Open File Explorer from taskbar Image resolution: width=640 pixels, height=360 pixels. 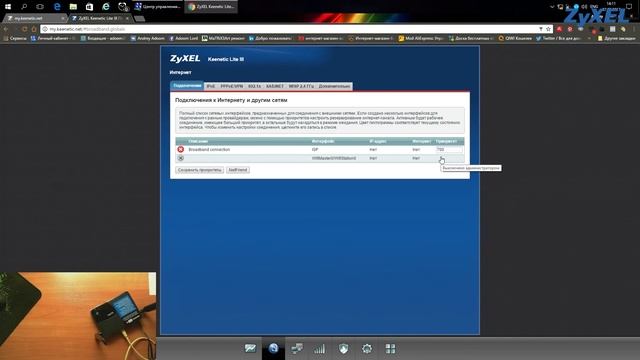pyautogui.click(x=73, y=7)
